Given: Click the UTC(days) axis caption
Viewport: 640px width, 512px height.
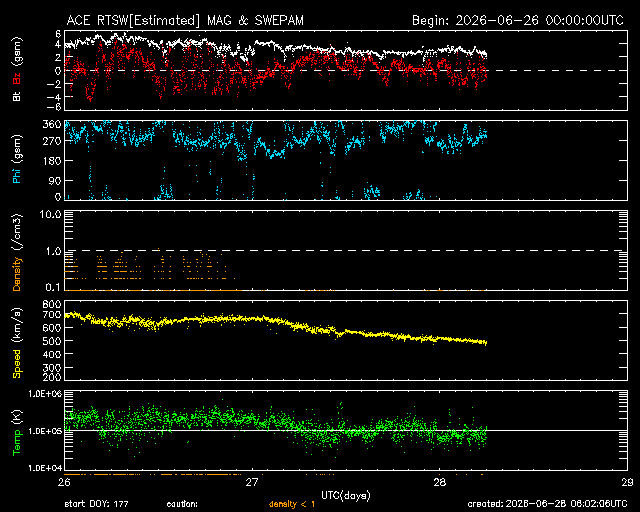Looking at the screenshot, I should pos(346,496).
